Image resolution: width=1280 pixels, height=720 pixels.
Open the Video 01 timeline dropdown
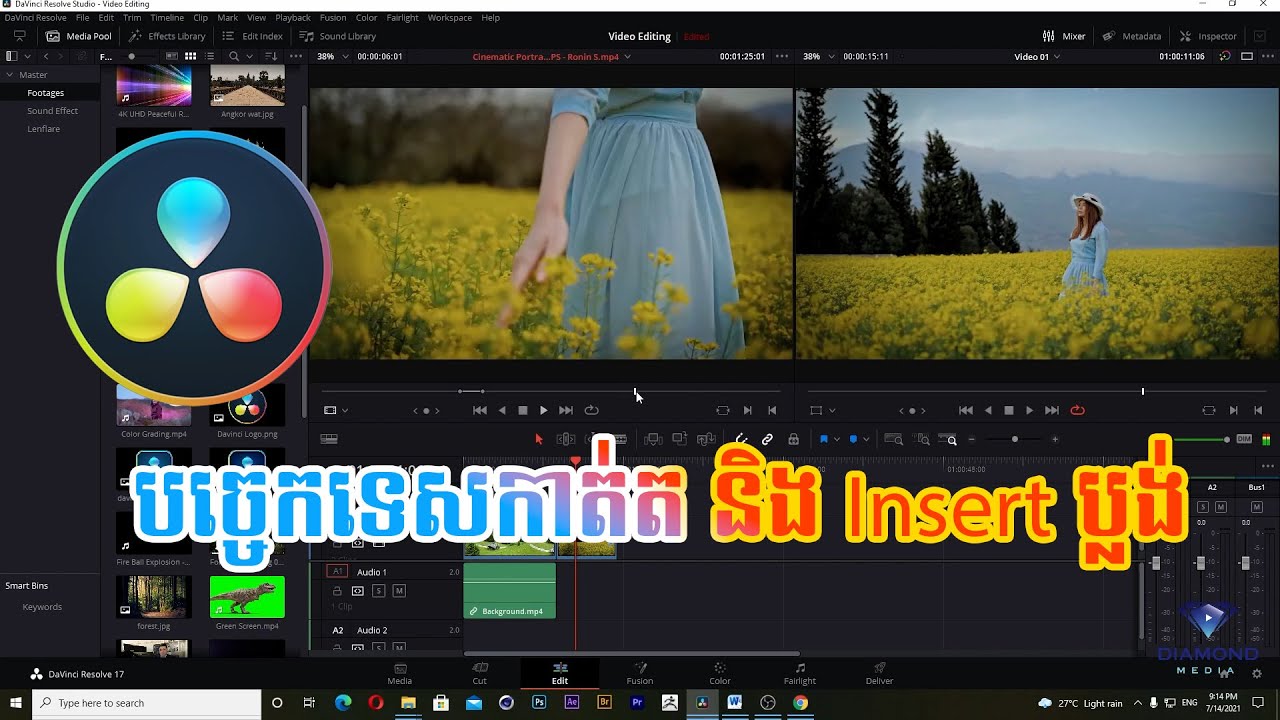tap(1056, 57)
